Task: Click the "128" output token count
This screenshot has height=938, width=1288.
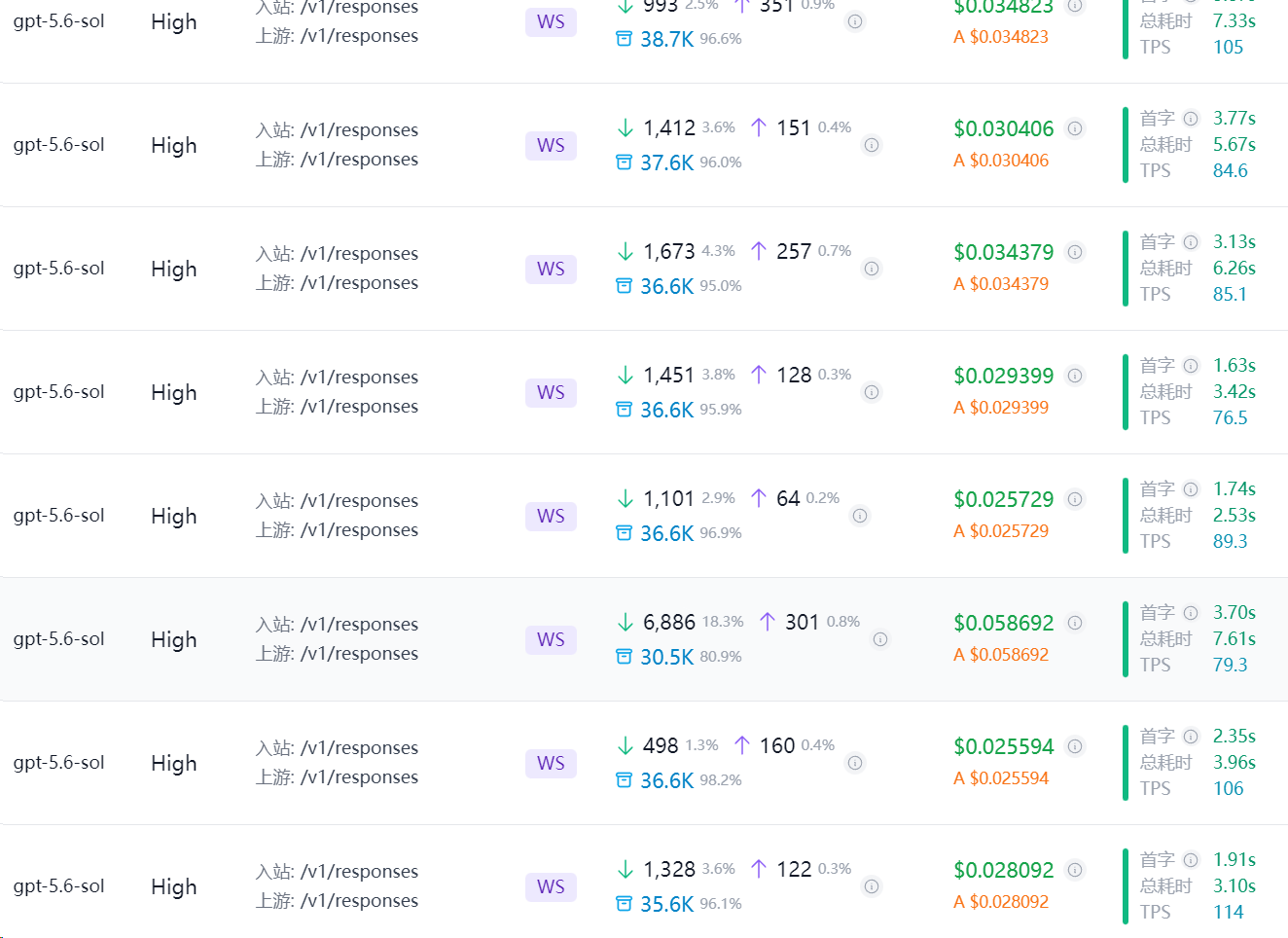Action: click(x=794, y=376)
